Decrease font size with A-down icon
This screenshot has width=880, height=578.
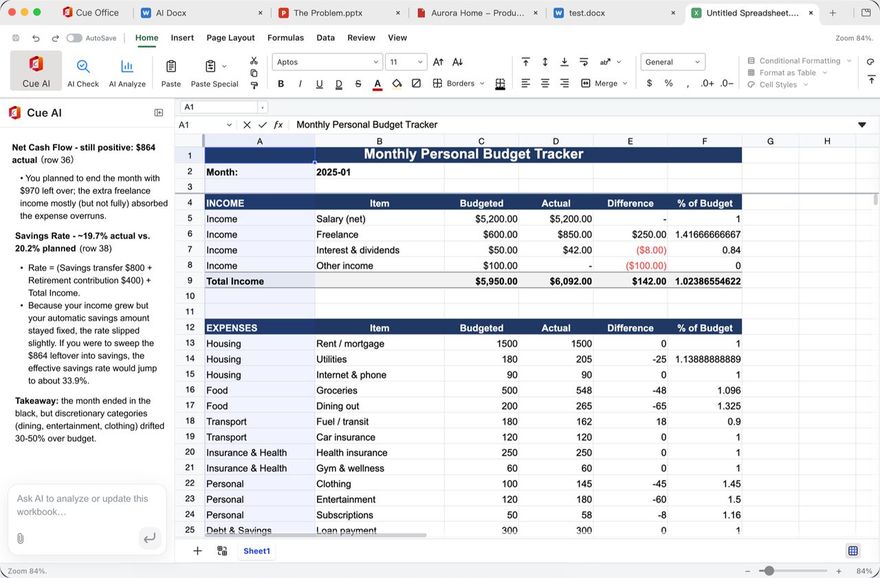pos(457,62)
